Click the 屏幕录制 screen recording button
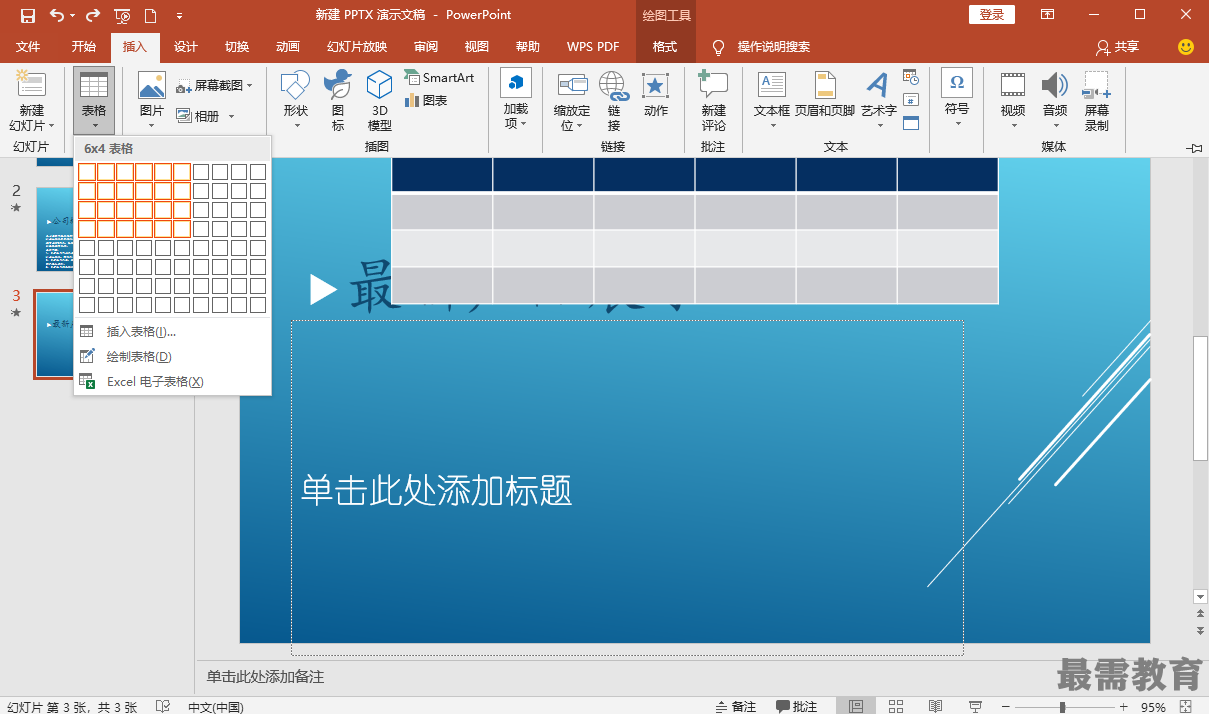Viewport: 1209px width, 714px height. point(1097,102)
